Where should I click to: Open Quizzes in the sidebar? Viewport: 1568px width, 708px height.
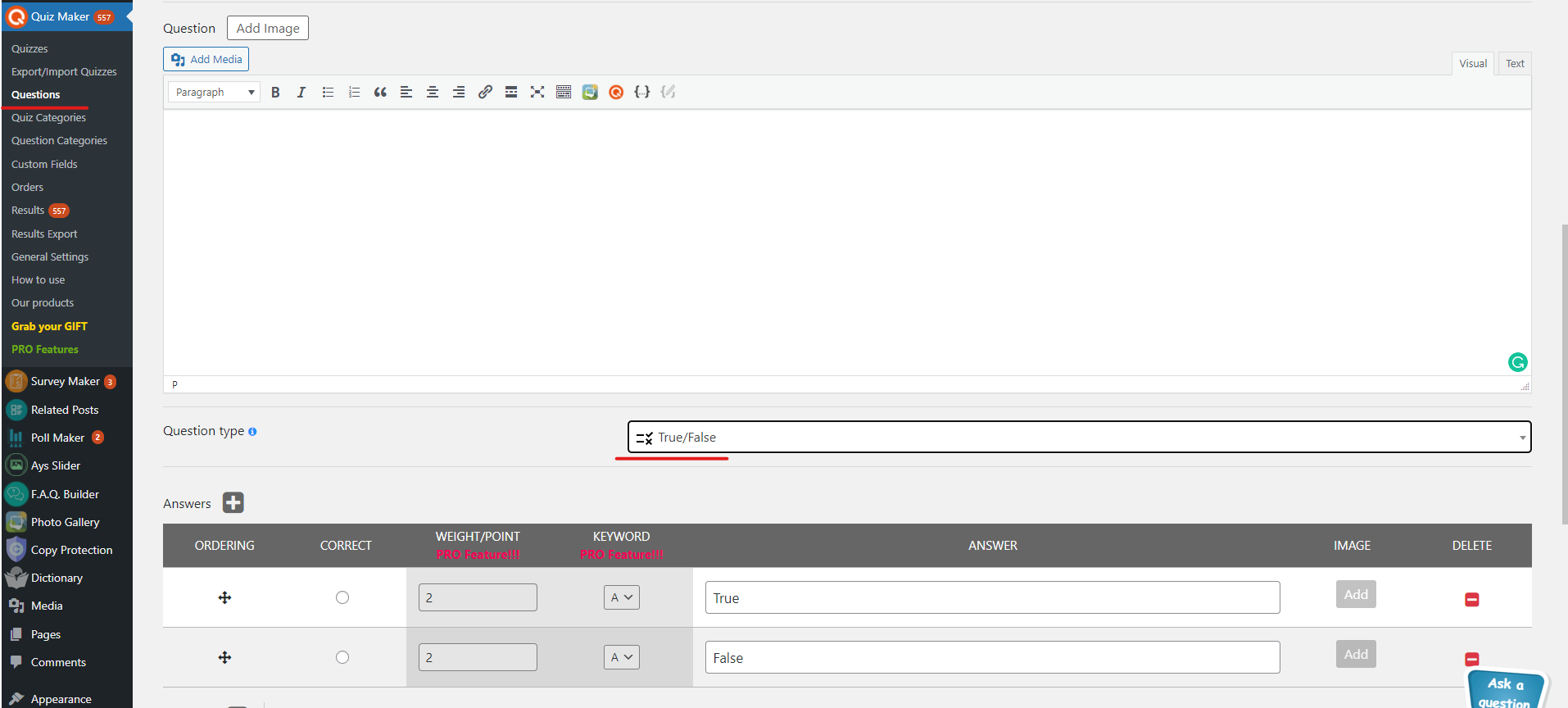pos(29,48)
